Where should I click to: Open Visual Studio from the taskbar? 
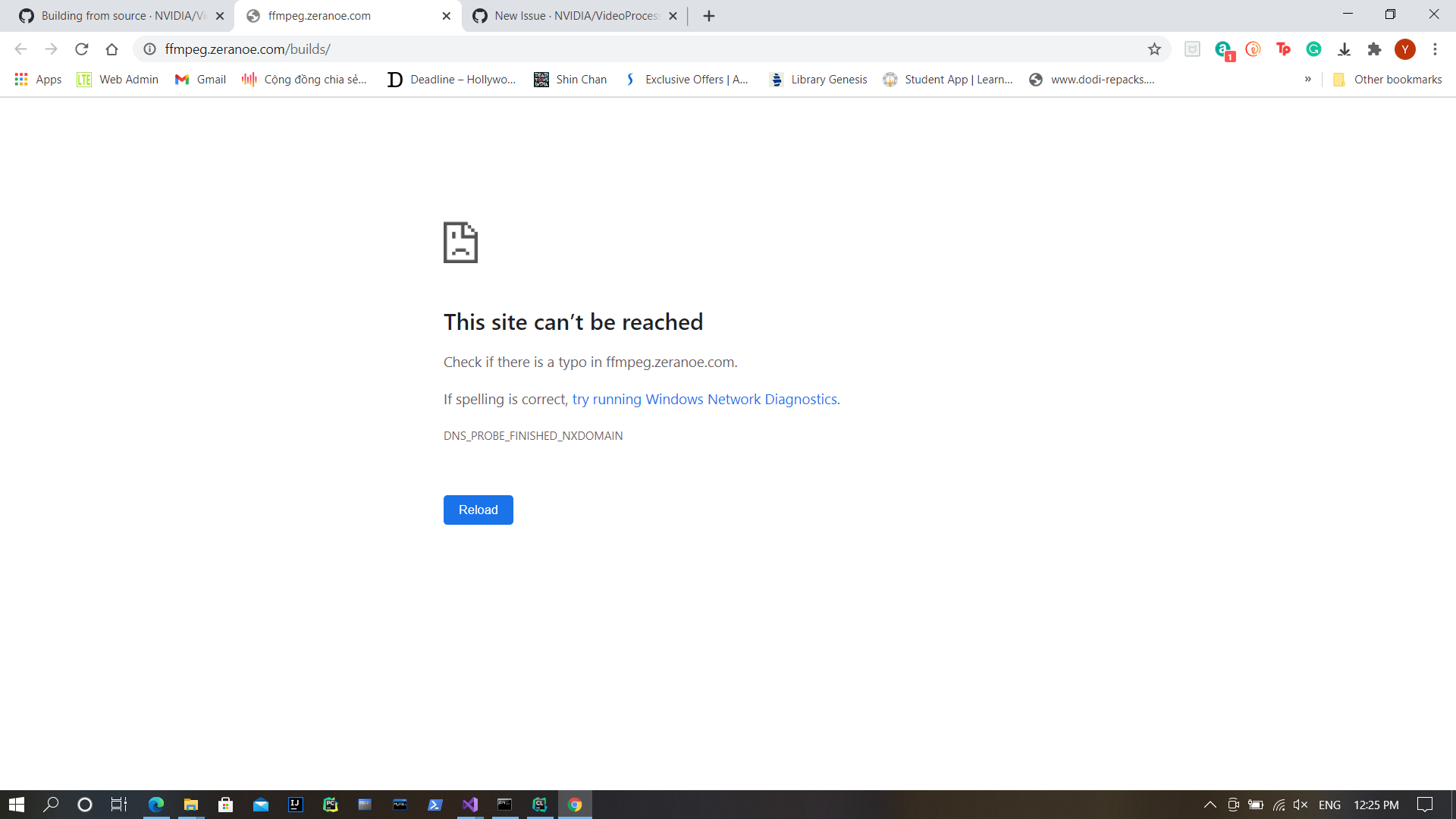pos(469,805)
